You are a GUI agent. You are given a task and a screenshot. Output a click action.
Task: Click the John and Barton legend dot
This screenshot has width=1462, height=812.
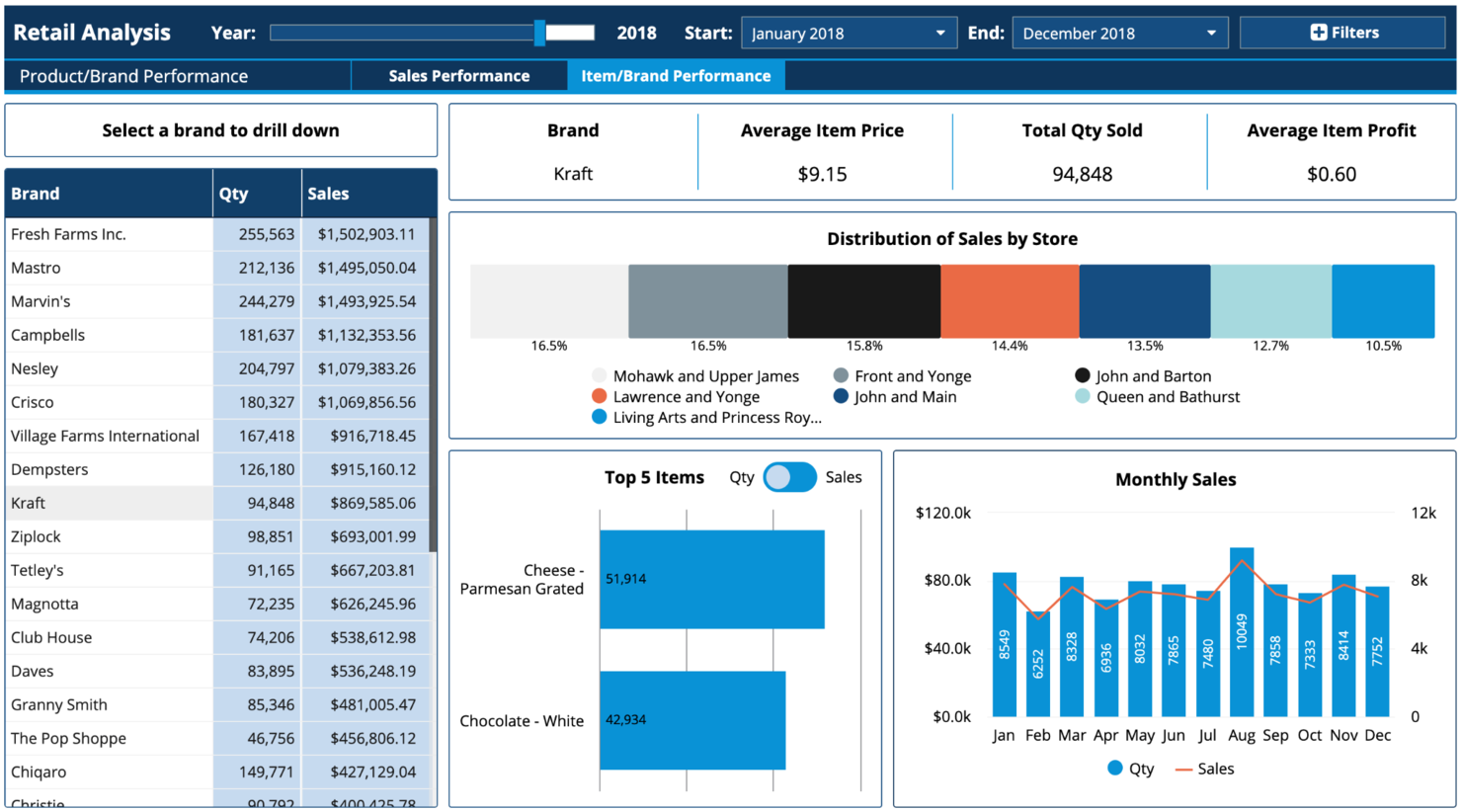(1083, 375)
